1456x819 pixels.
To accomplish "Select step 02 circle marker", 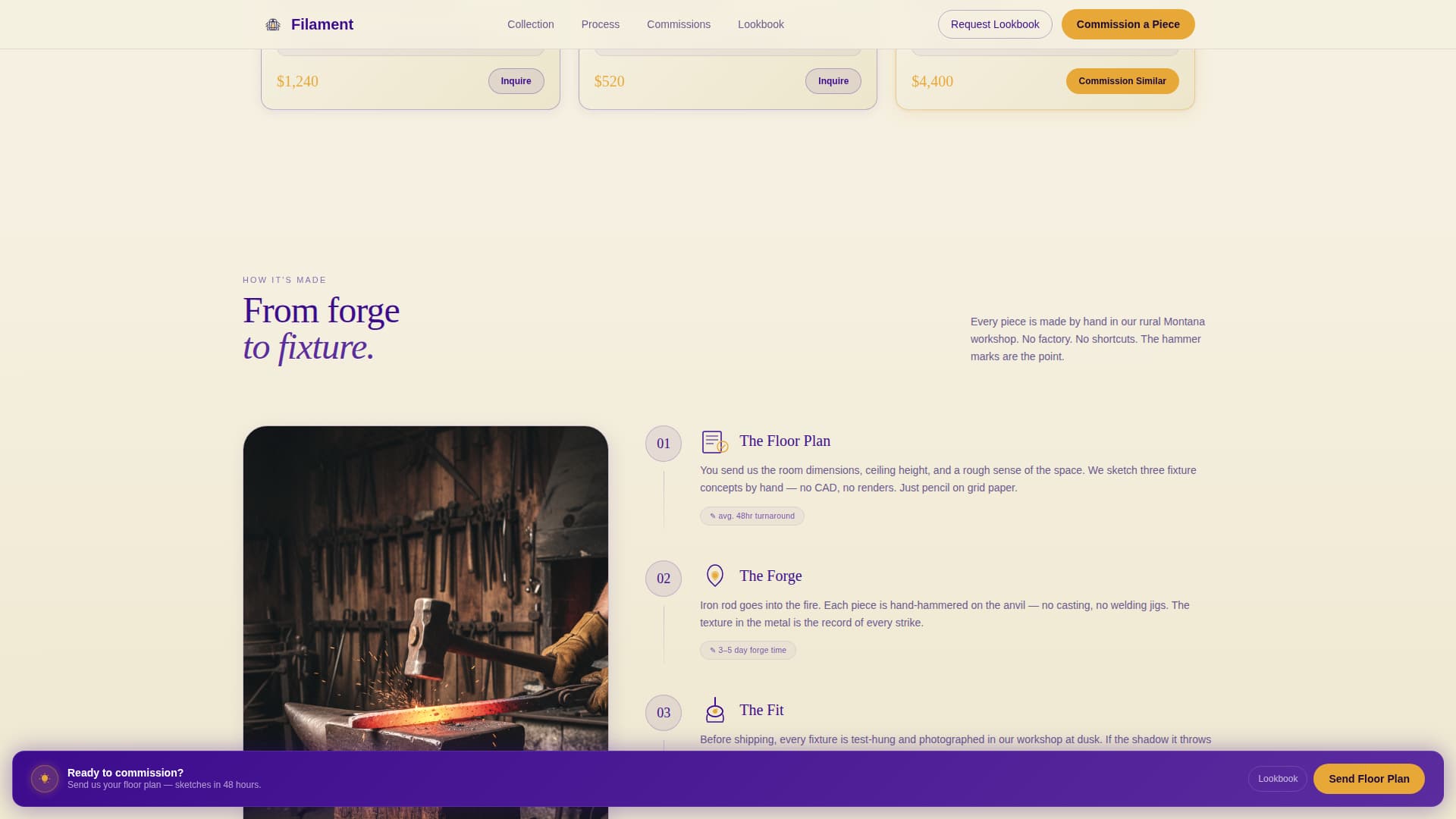I will tap(663, 579).
